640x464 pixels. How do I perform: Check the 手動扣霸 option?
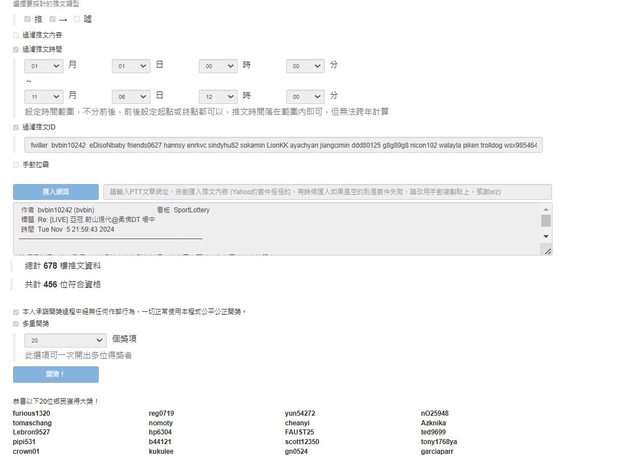point(16,164)
